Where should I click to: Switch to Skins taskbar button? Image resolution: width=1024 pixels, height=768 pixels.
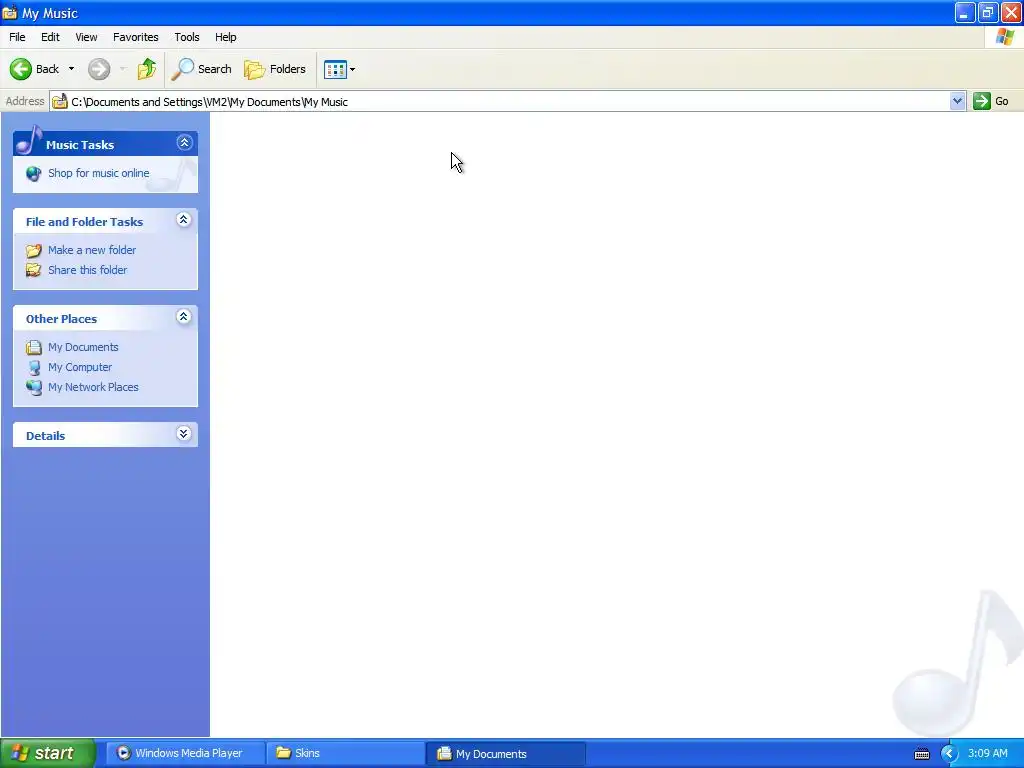tap(345, 753)
